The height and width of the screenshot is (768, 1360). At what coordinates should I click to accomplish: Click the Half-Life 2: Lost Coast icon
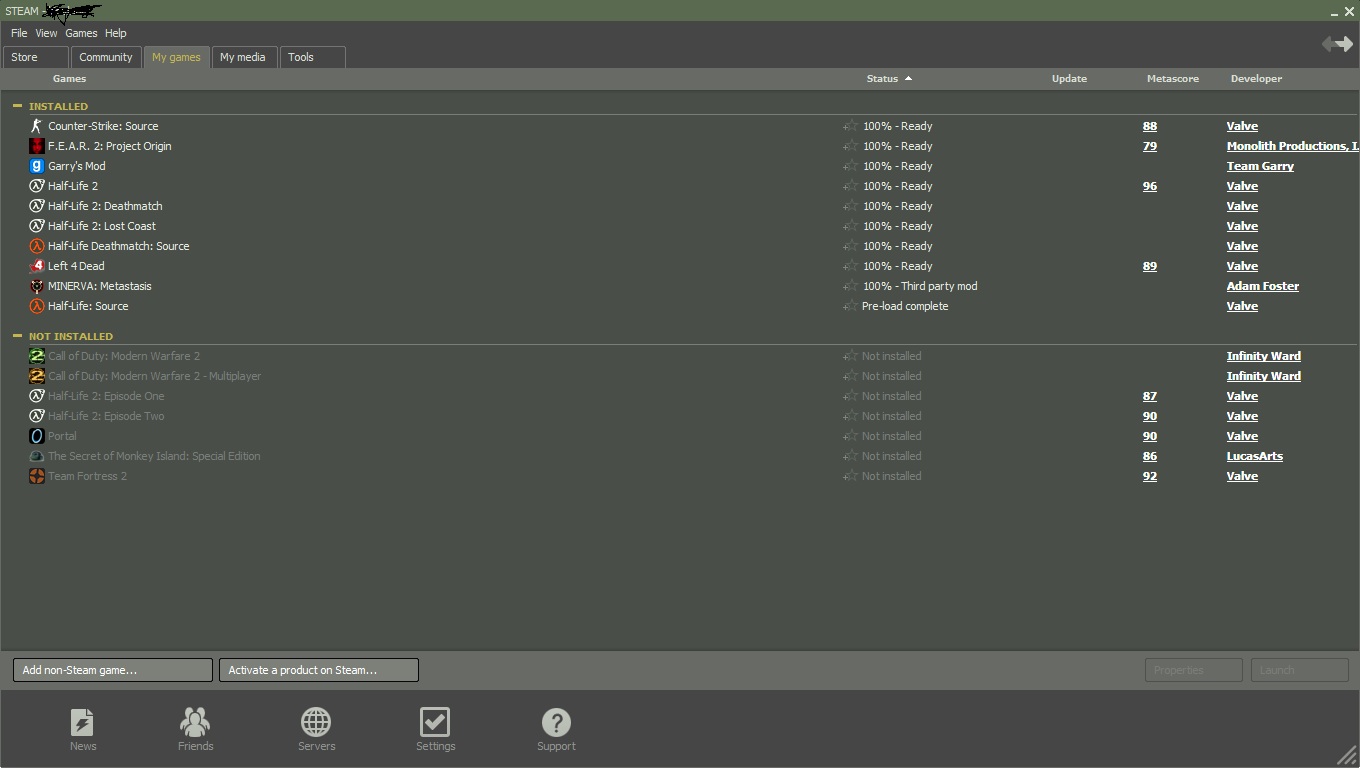[x=37, y=226]
